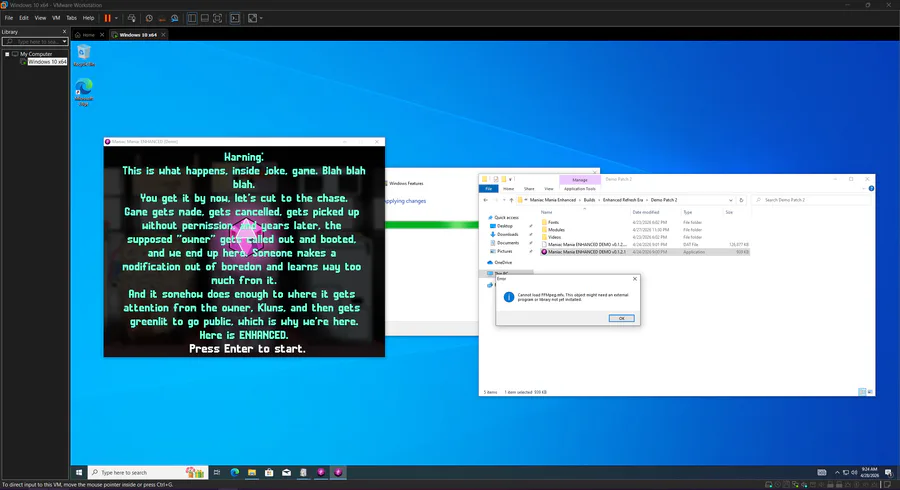Screen dimensions: 900x490
Task: Open Quick access in the navigation pane
Action: [506, 218]
